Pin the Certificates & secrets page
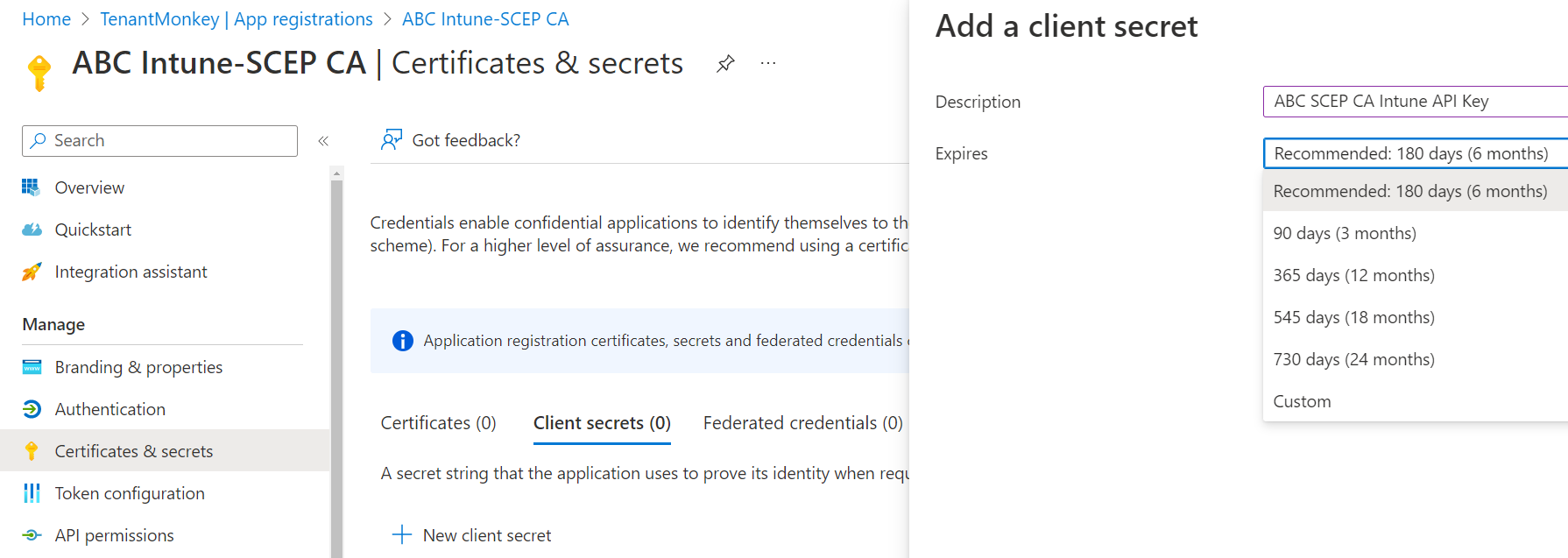Screen dimensions: 1568x558 pos(725,64)
